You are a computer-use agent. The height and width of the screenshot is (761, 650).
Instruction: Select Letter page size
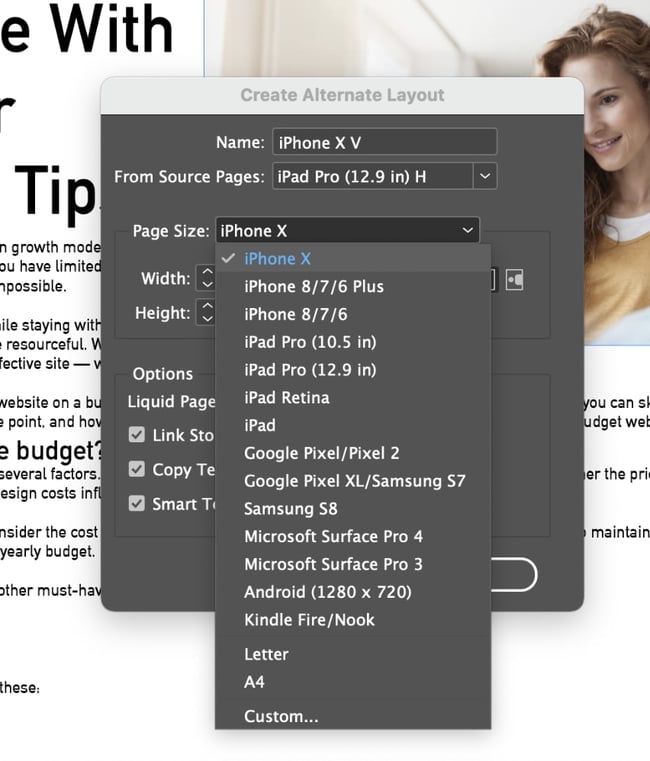tap(266, 654)
